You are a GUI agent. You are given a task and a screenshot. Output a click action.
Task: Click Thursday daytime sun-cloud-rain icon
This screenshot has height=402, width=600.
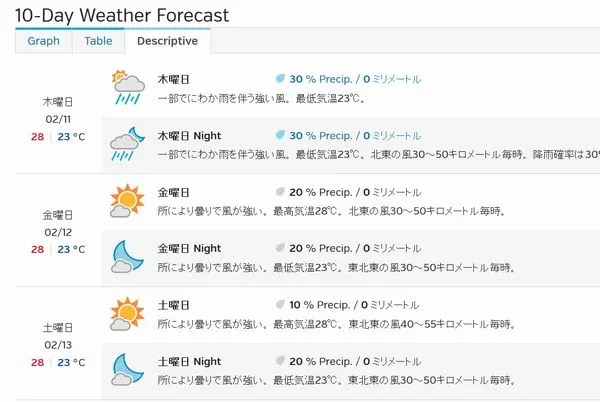(x=128, y=87)
